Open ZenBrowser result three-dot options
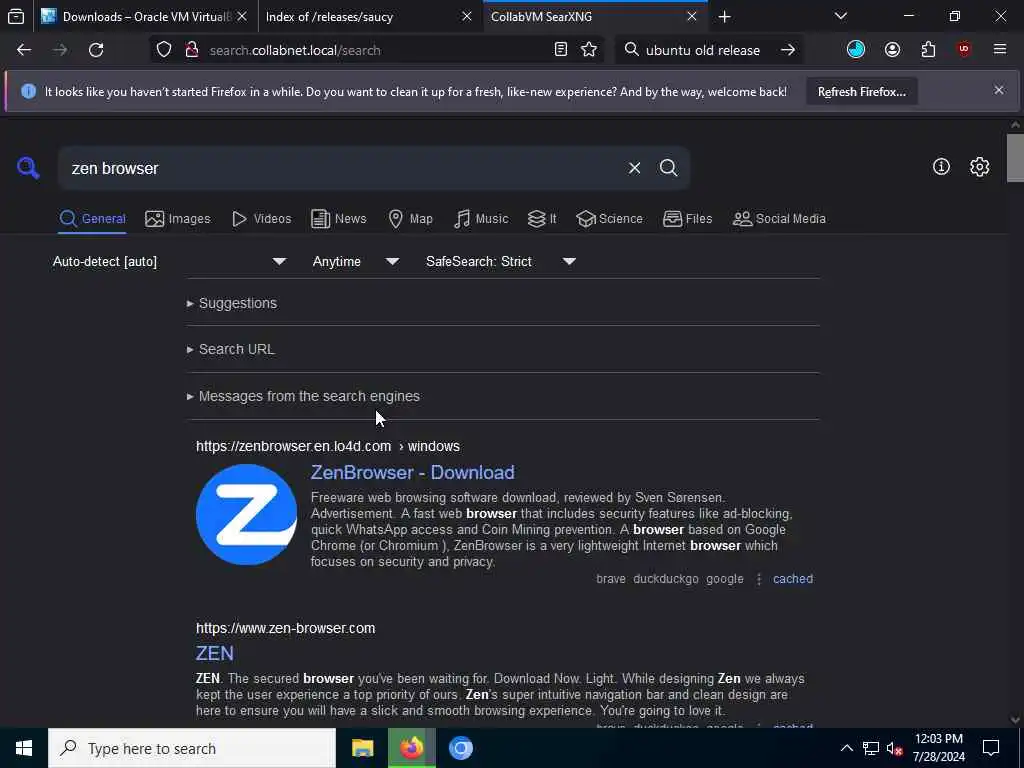The width and height of the screenshot is (1024, 768). [x=758, y=579]
